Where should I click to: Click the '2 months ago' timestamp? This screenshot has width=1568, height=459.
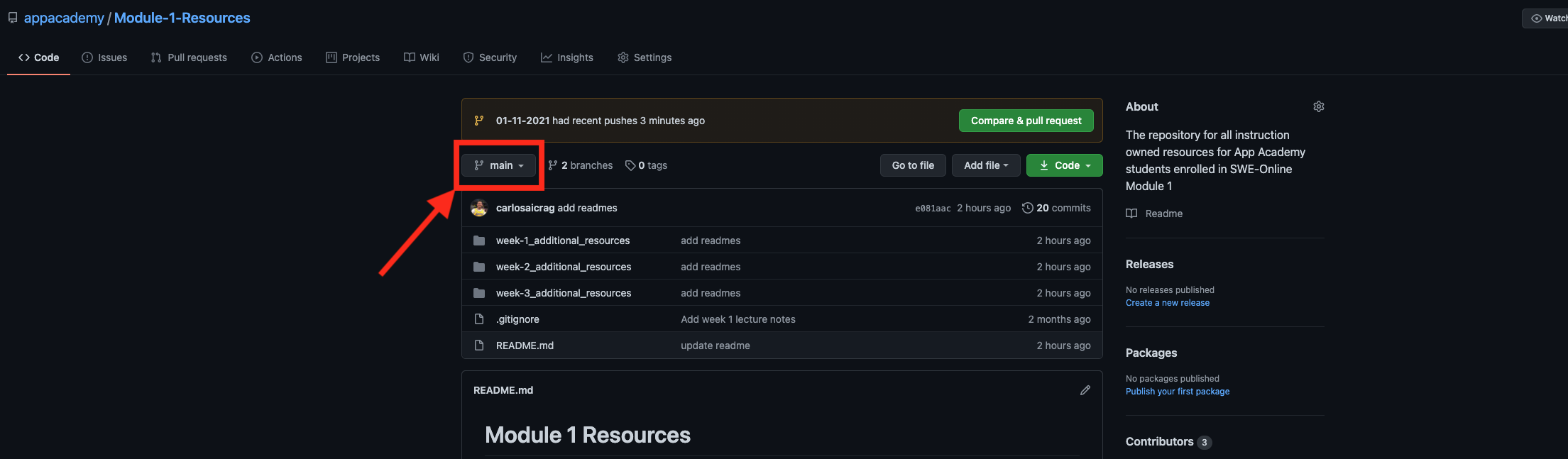pyautogui.click(x=1059, y=319)
